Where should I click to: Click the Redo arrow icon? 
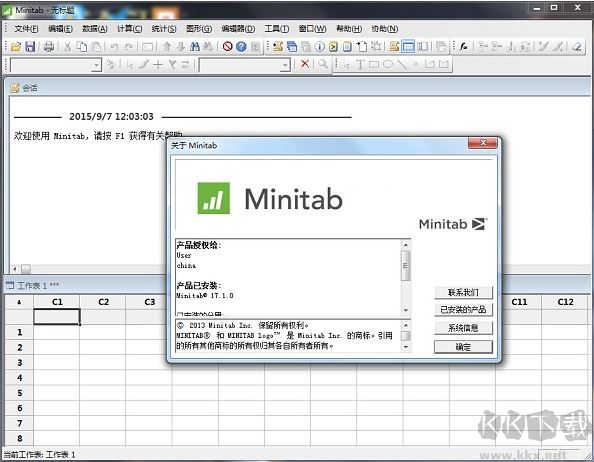click(x=129, y=47)
